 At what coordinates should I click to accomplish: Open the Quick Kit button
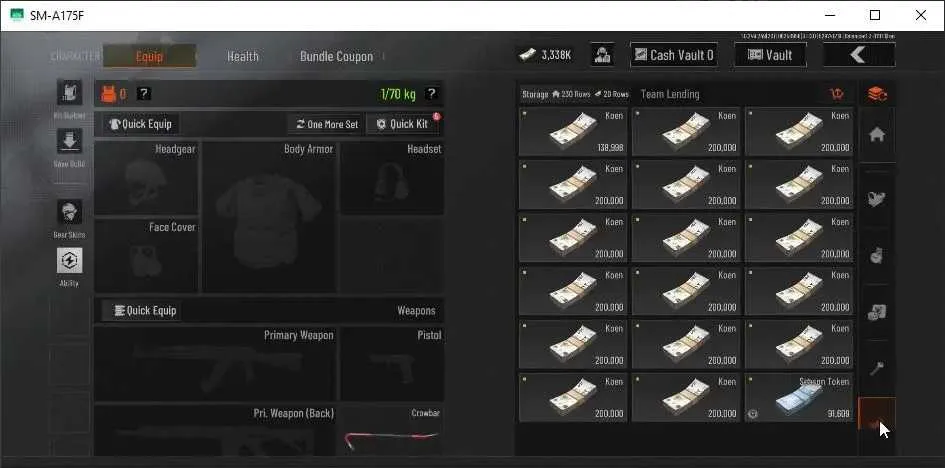(402, 124)
